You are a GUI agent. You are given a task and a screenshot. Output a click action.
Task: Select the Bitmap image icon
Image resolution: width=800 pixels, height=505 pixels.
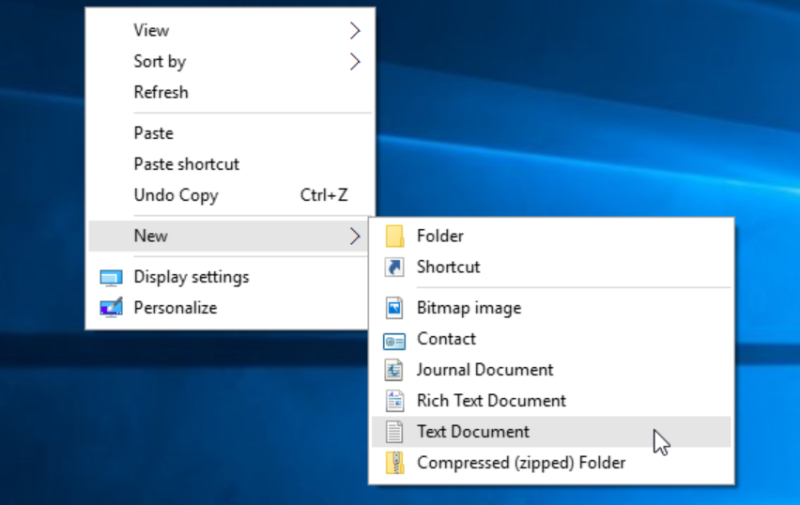pyautogui.click(x=395, y=308)
